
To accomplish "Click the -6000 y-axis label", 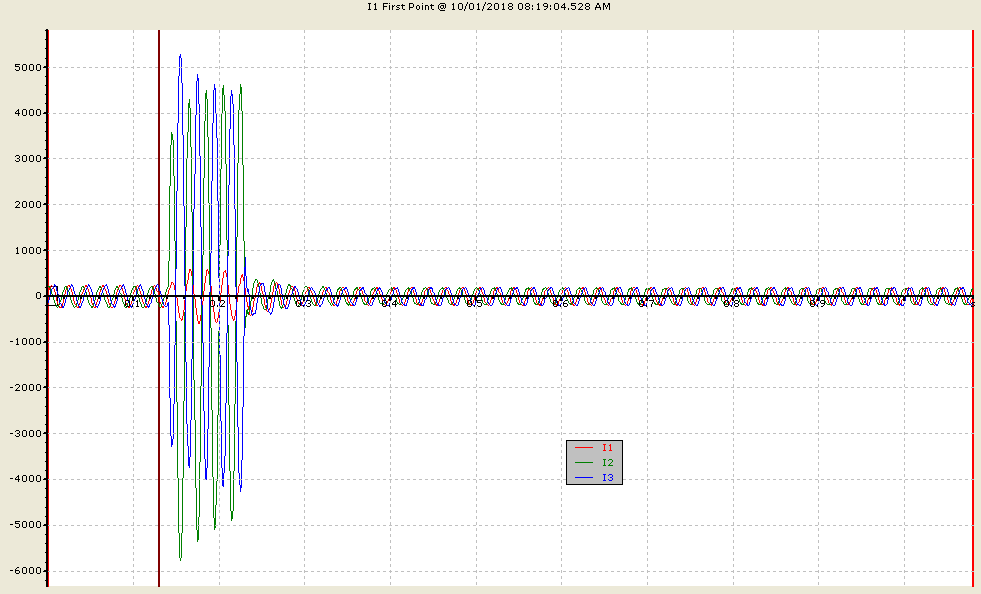I will (x=26, y=571).
